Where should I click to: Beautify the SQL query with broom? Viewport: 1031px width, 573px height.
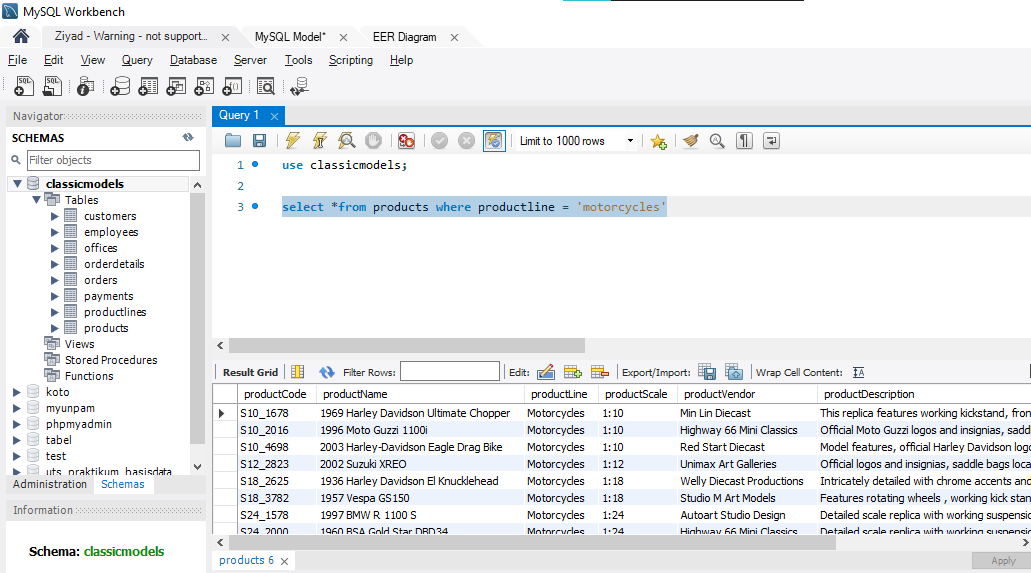coord(690,140)
